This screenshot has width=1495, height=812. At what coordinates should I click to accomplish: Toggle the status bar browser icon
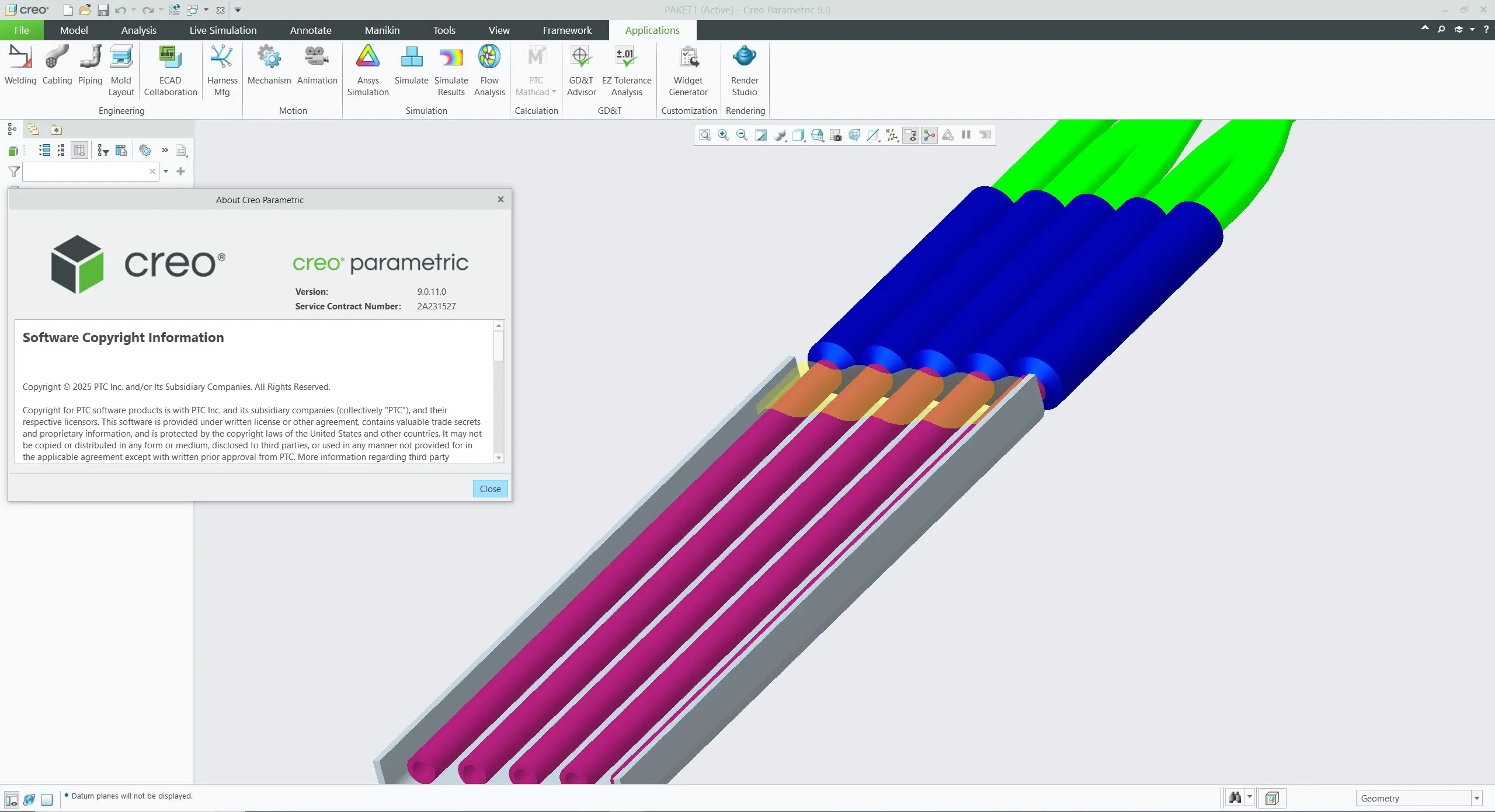(29, 799)
